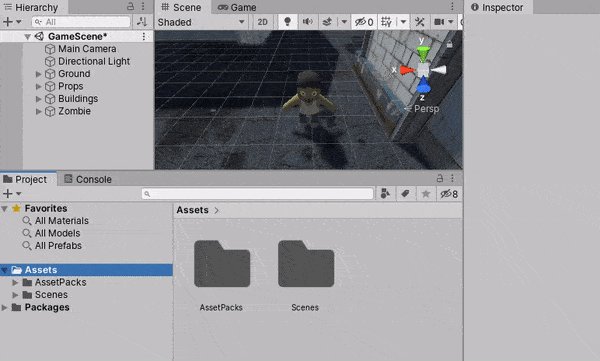Toggle the scene gizmo lock icon

click(450, 45)
